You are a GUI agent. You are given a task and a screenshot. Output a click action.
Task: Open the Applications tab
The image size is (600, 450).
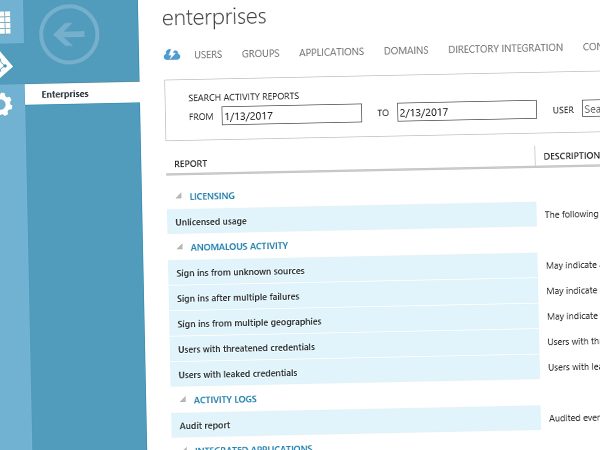pos(331,52)
